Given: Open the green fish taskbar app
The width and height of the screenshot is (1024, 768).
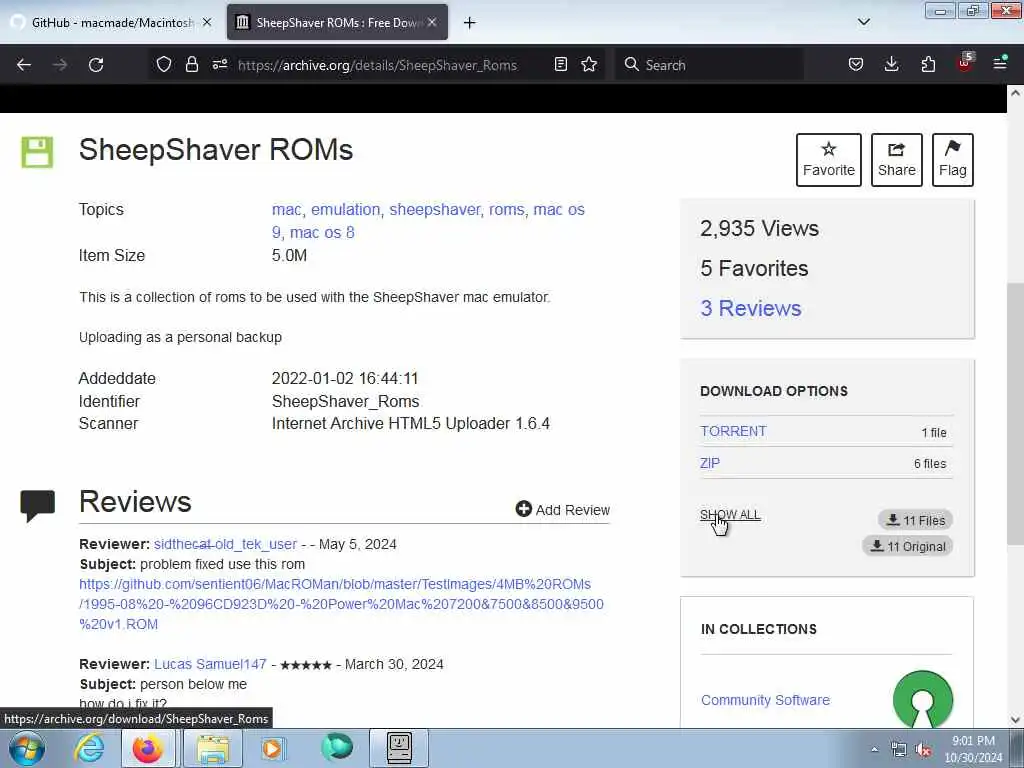Looking at the screenshot, I should pyautogui.click(x=337, y=747).
